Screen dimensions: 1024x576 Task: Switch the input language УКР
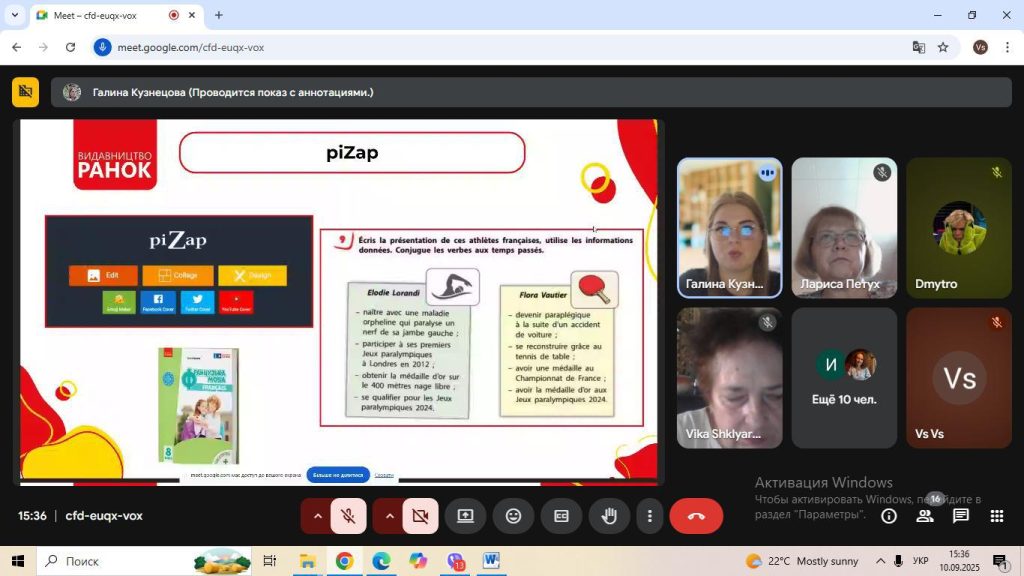[920, 561]
